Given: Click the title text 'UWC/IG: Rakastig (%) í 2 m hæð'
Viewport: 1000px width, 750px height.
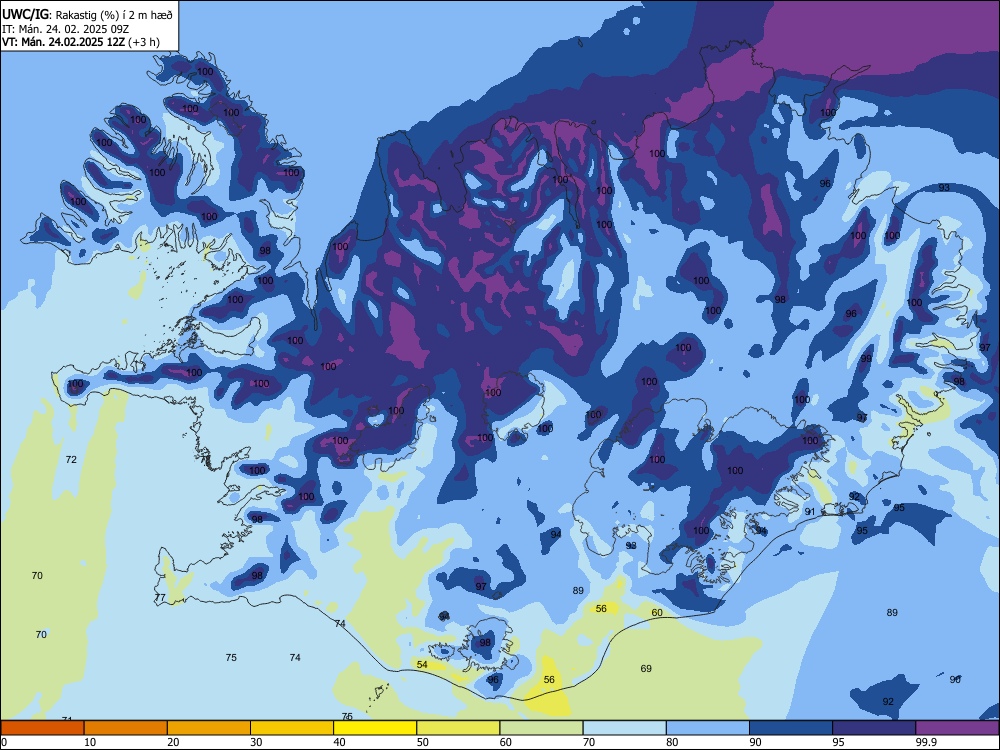Looking at the screenshot, I should tap(87, 14).
